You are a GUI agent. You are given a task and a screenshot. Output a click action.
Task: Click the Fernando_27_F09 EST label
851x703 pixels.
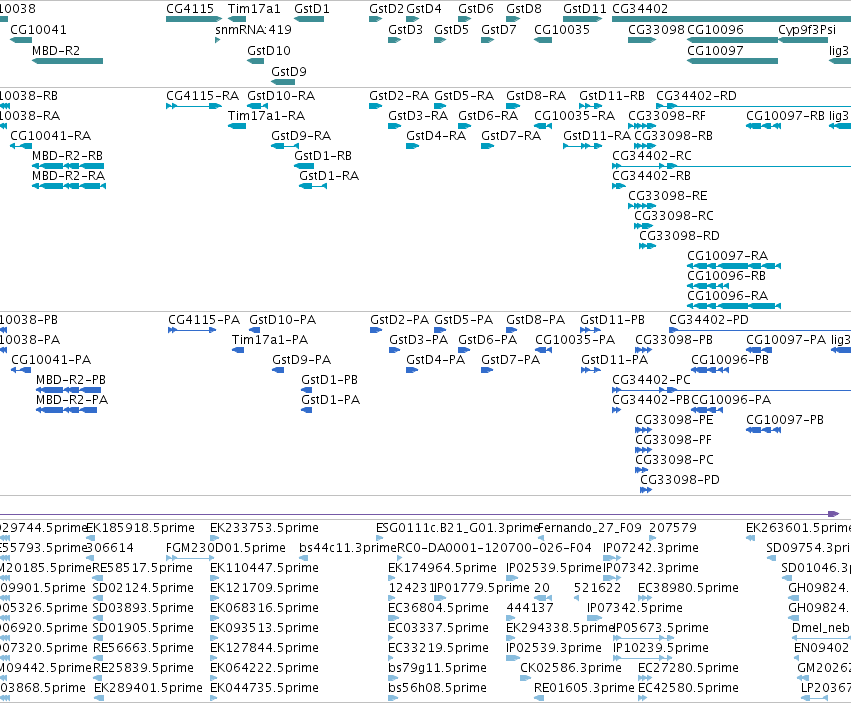point(590,528)
